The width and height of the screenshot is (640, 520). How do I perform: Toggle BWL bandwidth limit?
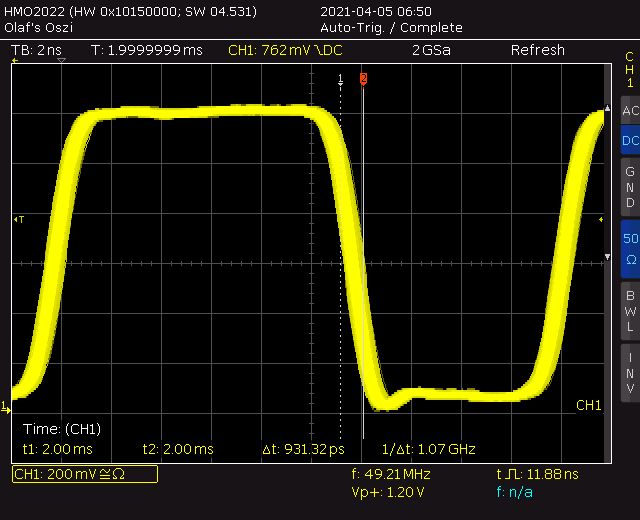pos(630,311)
